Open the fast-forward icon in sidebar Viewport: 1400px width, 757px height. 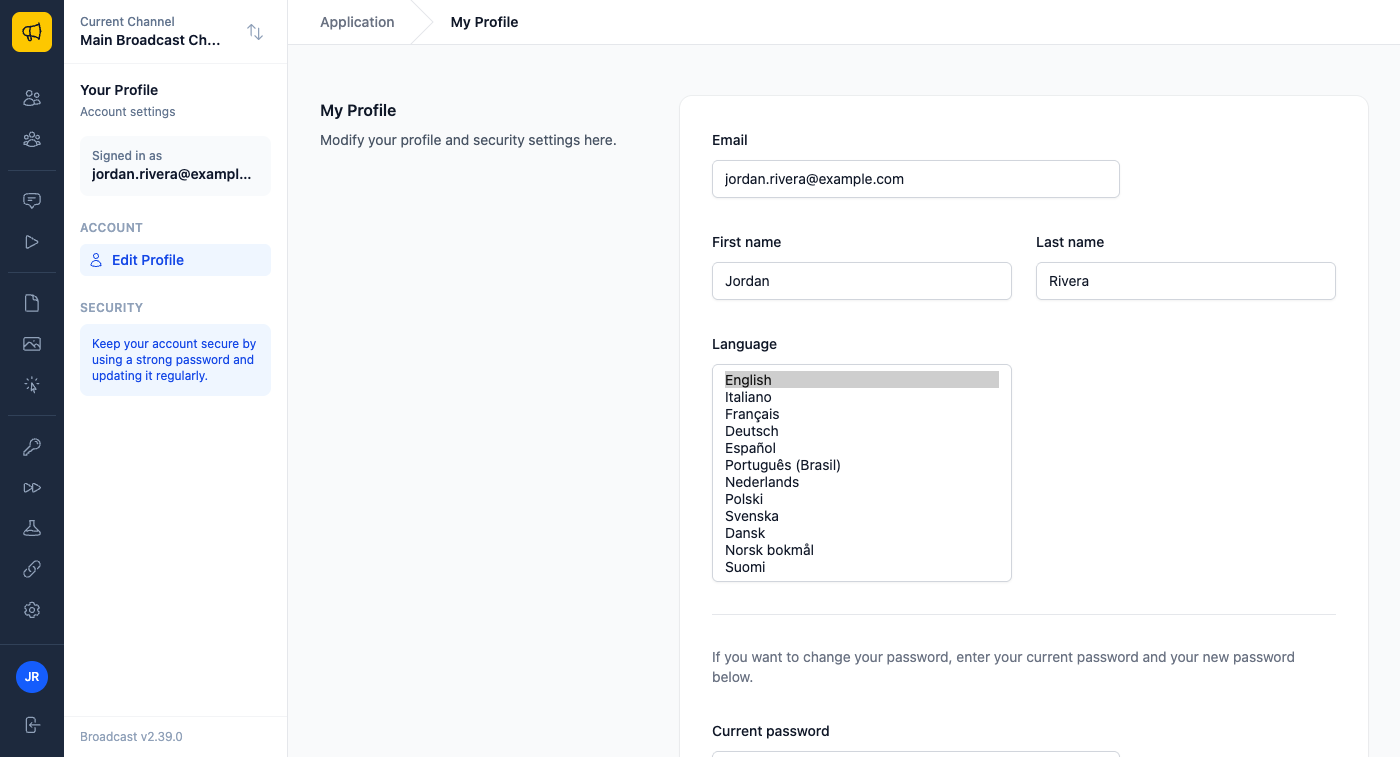[32, 488]
